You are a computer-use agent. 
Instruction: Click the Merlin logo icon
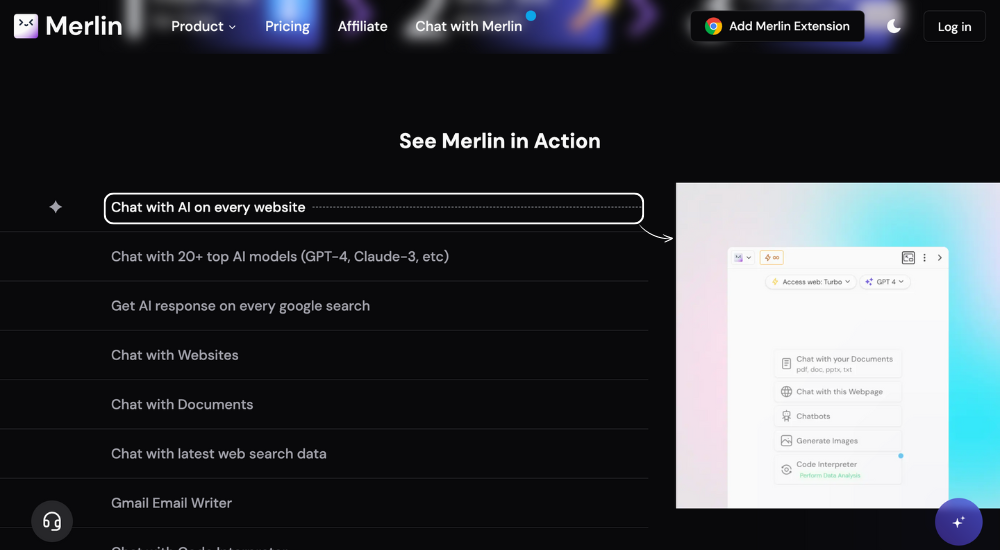click(x=26, y=26)
